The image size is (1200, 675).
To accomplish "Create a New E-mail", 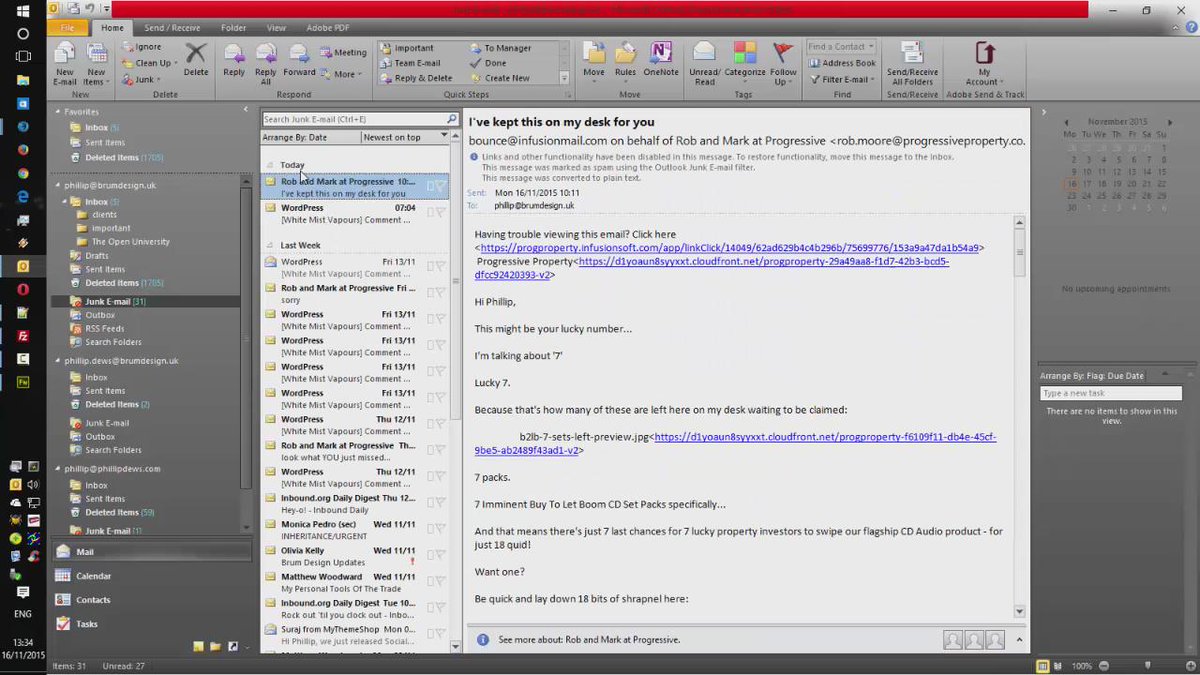I will (65, 64).
